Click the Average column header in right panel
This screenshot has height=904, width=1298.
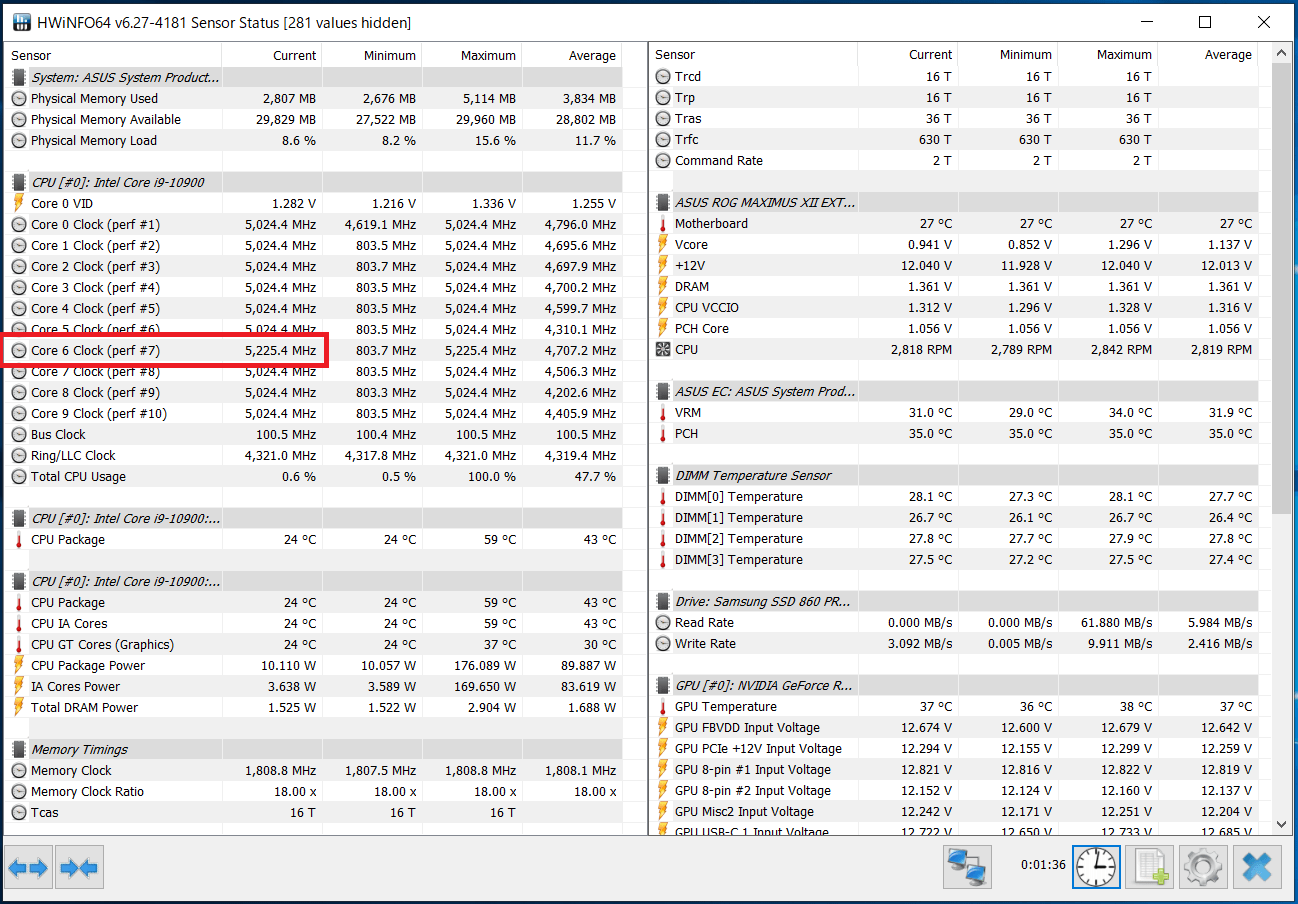pyautogui.click(x=1208, y=54)
